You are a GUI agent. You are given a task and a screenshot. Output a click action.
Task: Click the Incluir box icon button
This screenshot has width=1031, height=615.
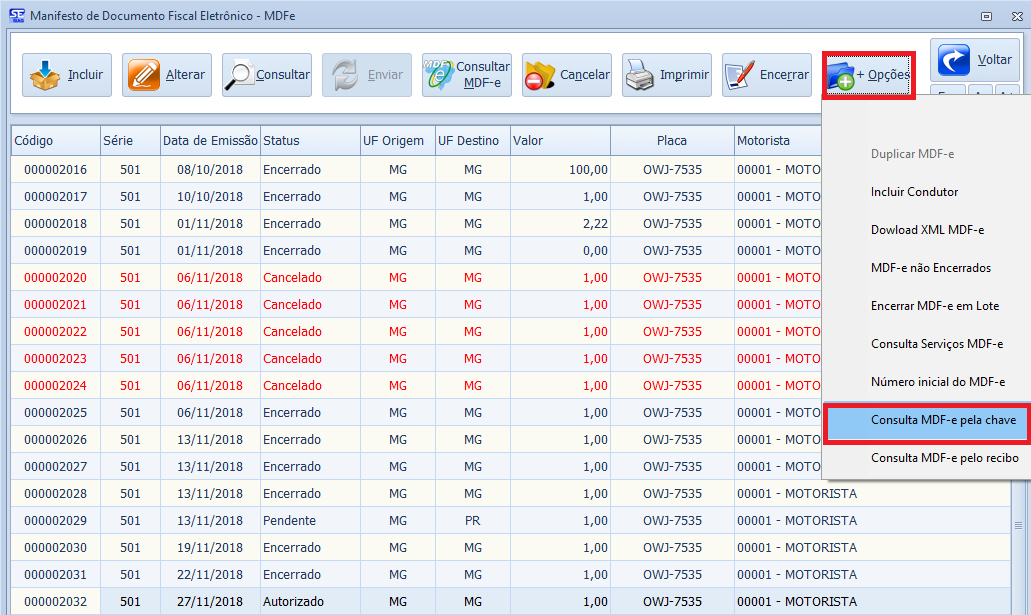coord(67,75)
